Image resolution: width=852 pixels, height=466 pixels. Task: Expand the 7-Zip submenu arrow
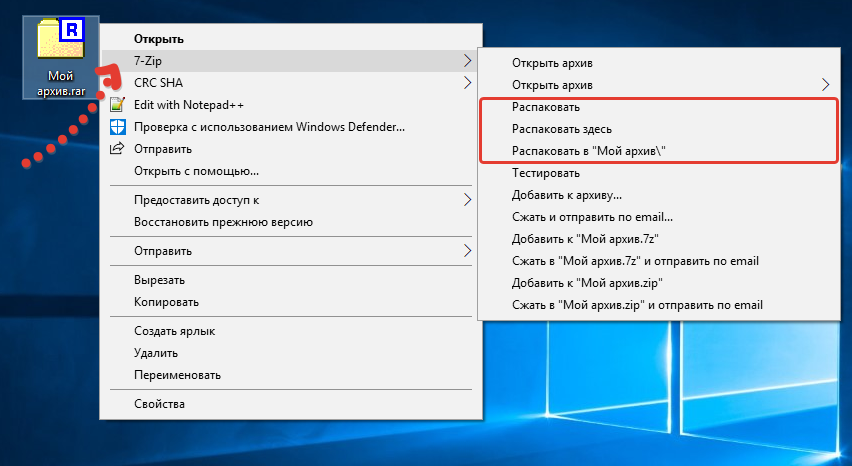coord(467,61)
